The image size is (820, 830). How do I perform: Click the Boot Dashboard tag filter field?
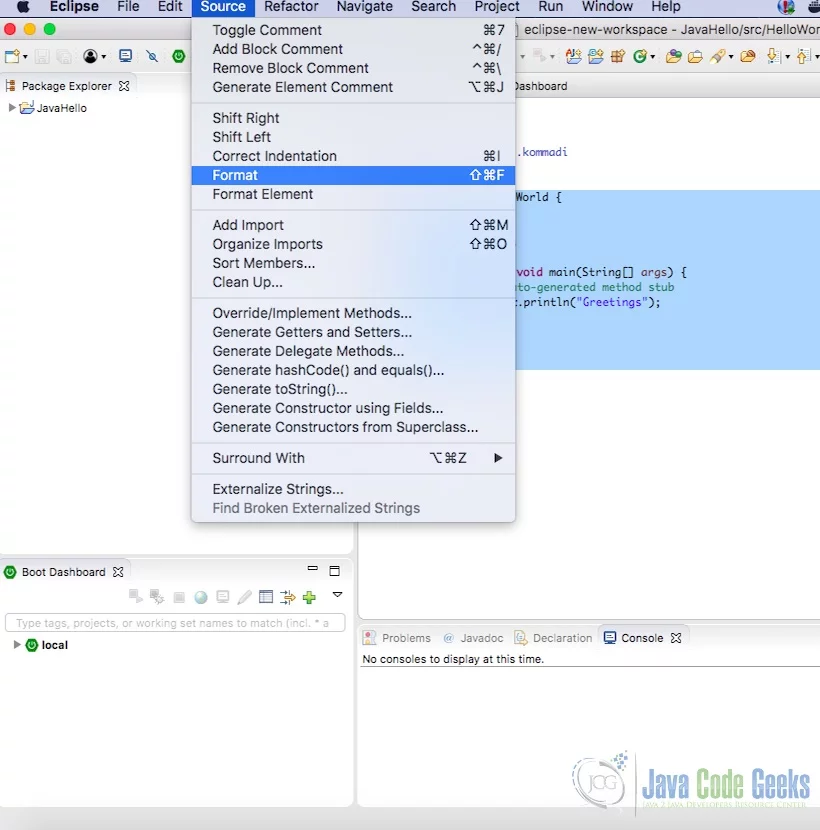click(x=175, y=623)
